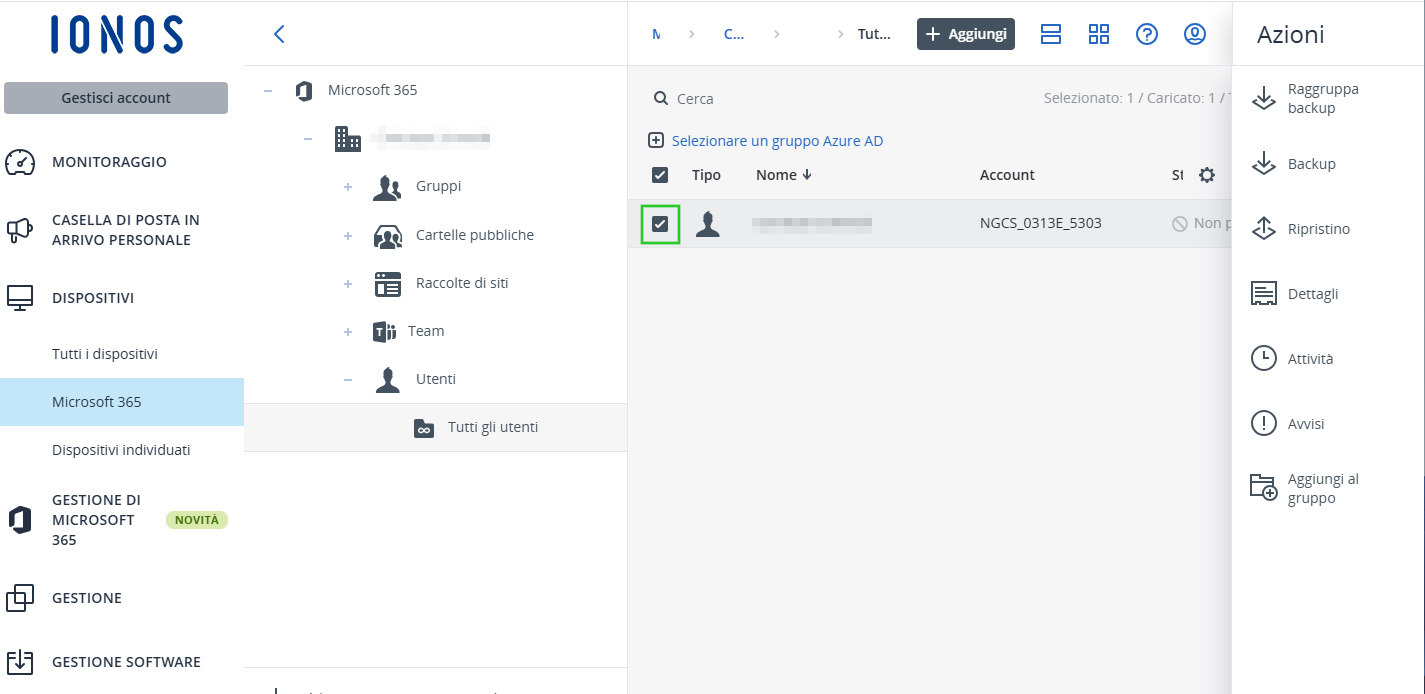The height and width of the screenshot is (694, 1425).
Task: Open column settings gear icon
Action: (1207, 175)
